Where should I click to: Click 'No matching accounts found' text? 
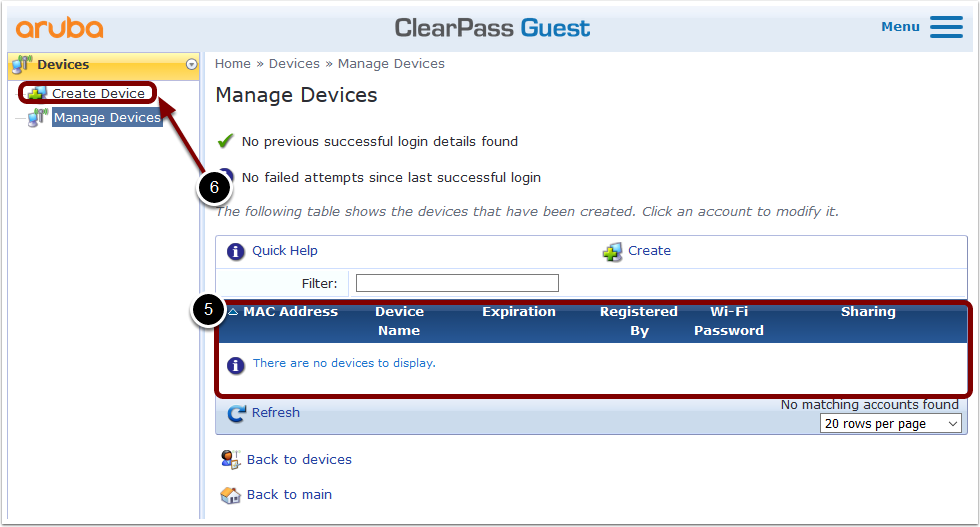869,404
